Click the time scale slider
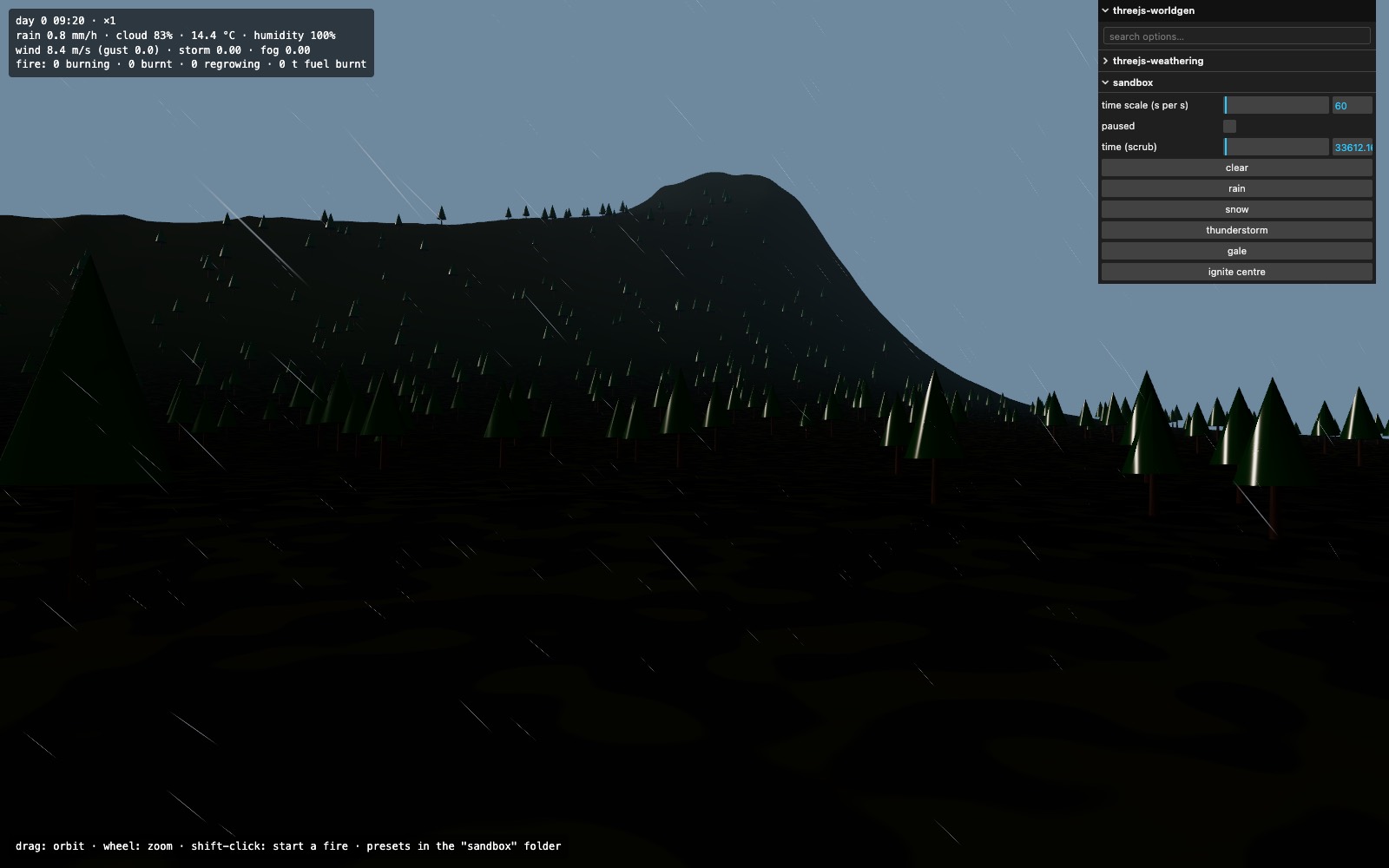This screenshot has width=1389, height=868. tap(1276, 105)
